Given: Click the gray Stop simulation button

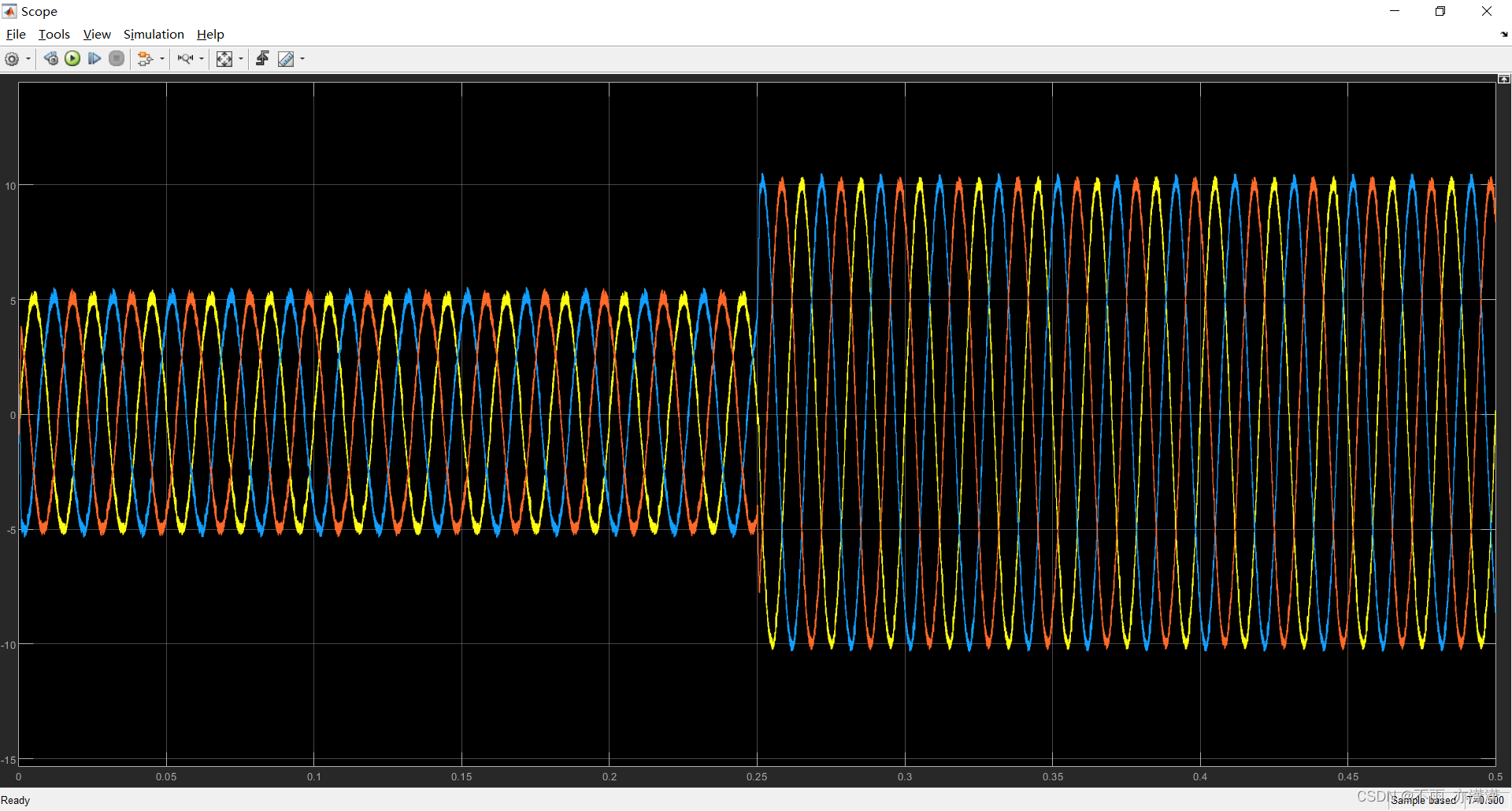Looking at the screenshot, I should (x=117, y=59).
